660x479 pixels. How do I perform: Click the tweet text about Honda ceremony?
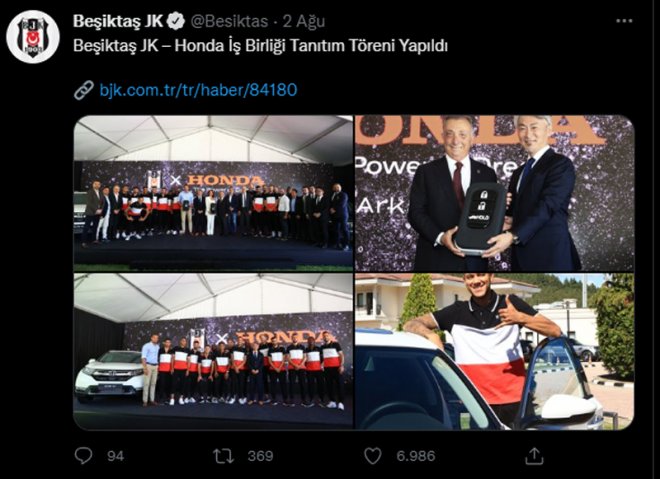point(260,45)
